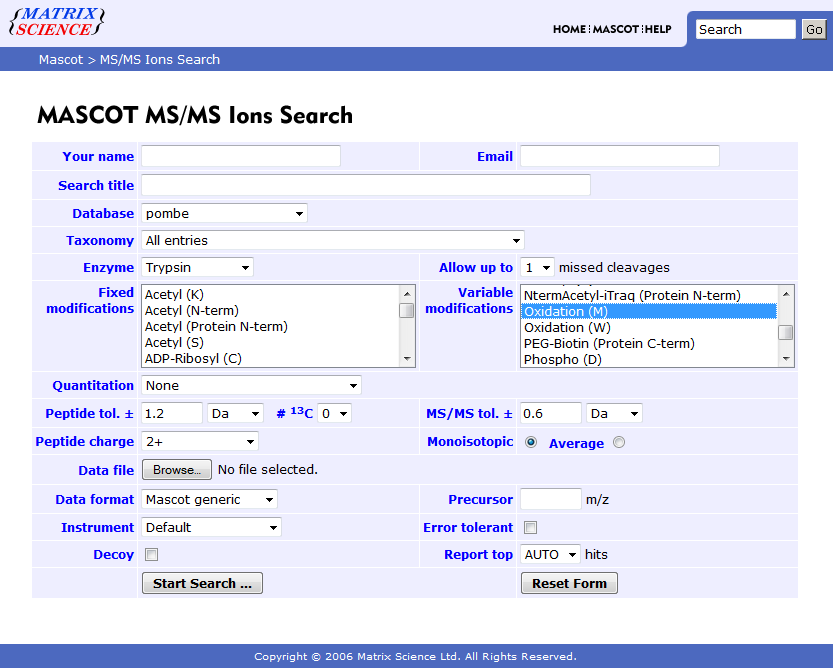Click the Variable modifications help label
833x668 pixels.
(x=469, y=300)
